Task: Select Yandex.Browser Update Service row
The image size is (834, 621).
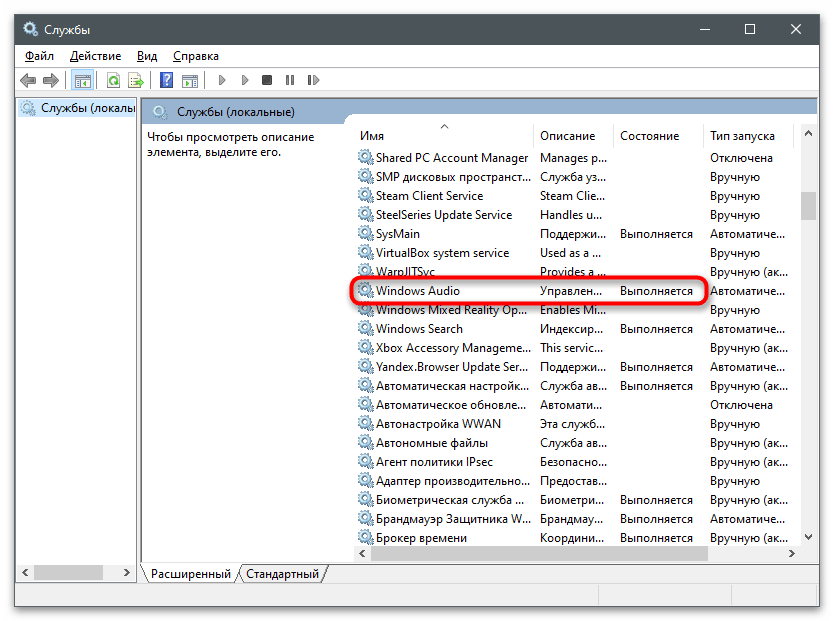Action: (574, 367)
